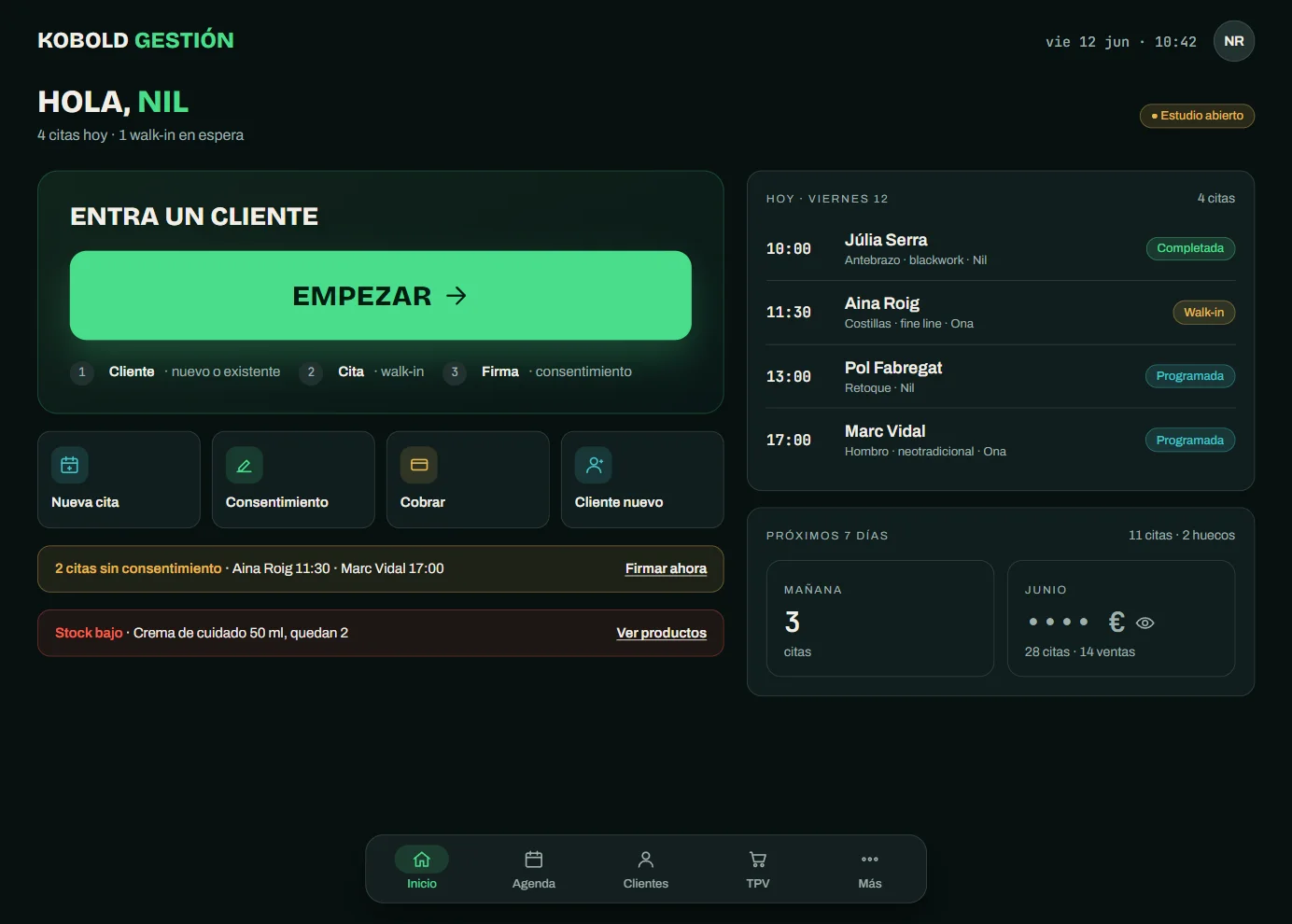
Task: Click the Completada status badge
Action: (x=1190, y=248)
